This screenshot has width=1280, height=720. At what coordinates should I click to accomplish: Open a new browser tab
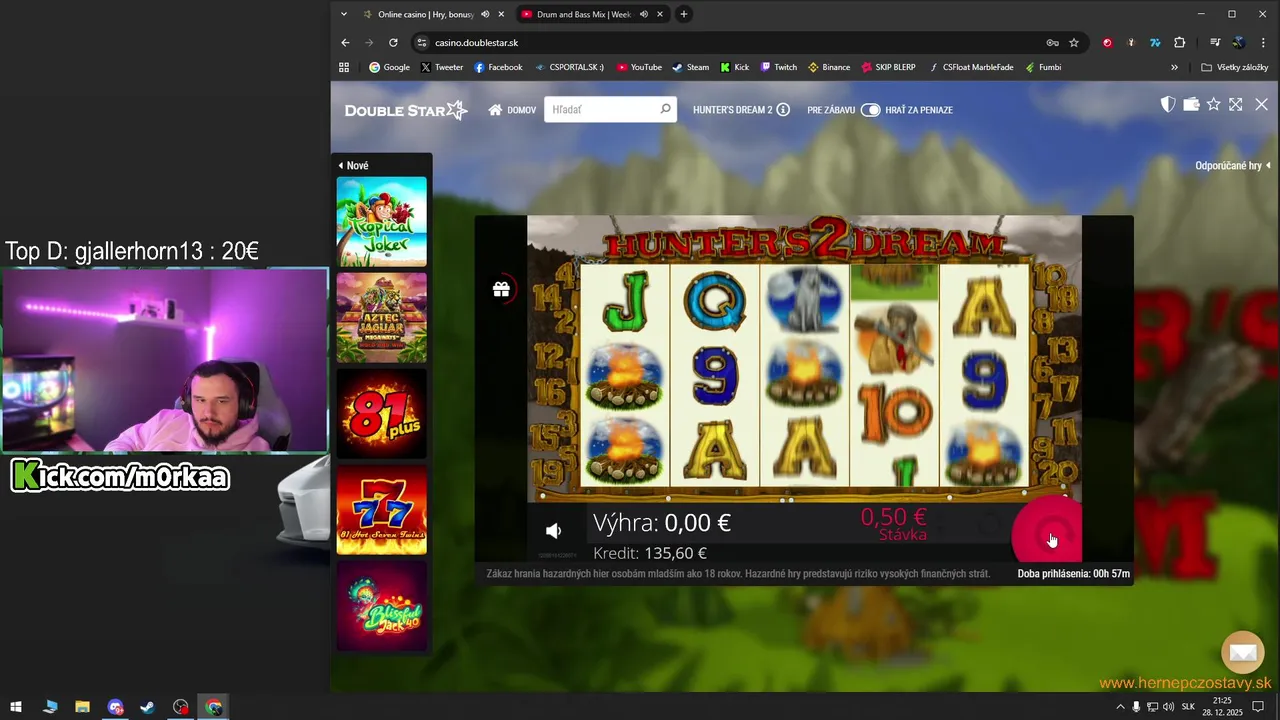(x=684, y=14)
